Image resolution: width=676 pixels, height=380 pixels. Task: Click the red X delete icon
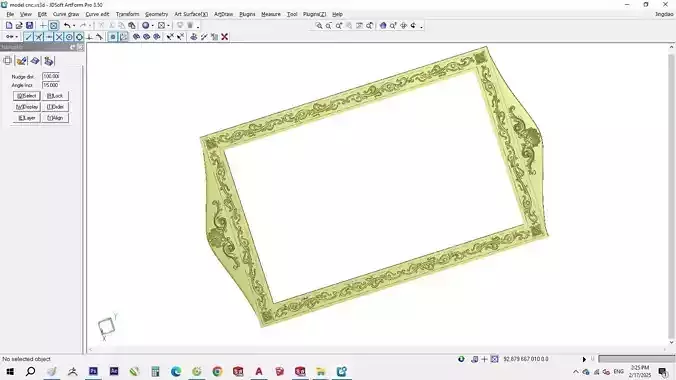[x=225, y=37]
